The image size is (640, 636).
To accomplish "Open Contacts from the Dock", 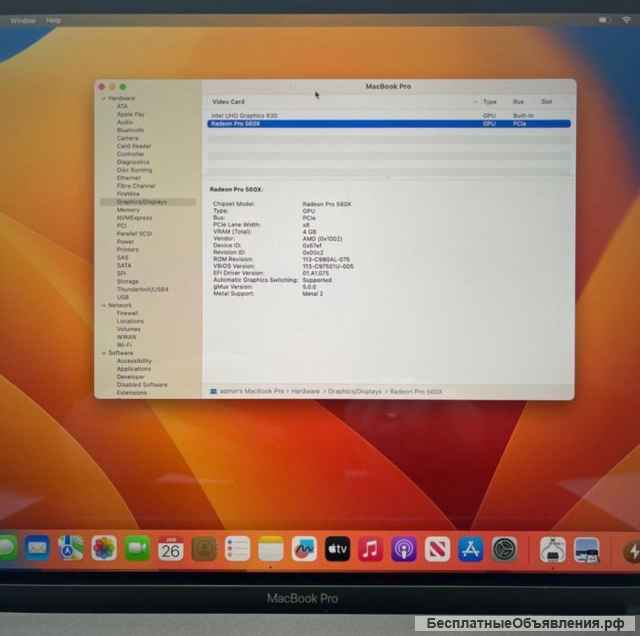I will (x=204, y=549).
